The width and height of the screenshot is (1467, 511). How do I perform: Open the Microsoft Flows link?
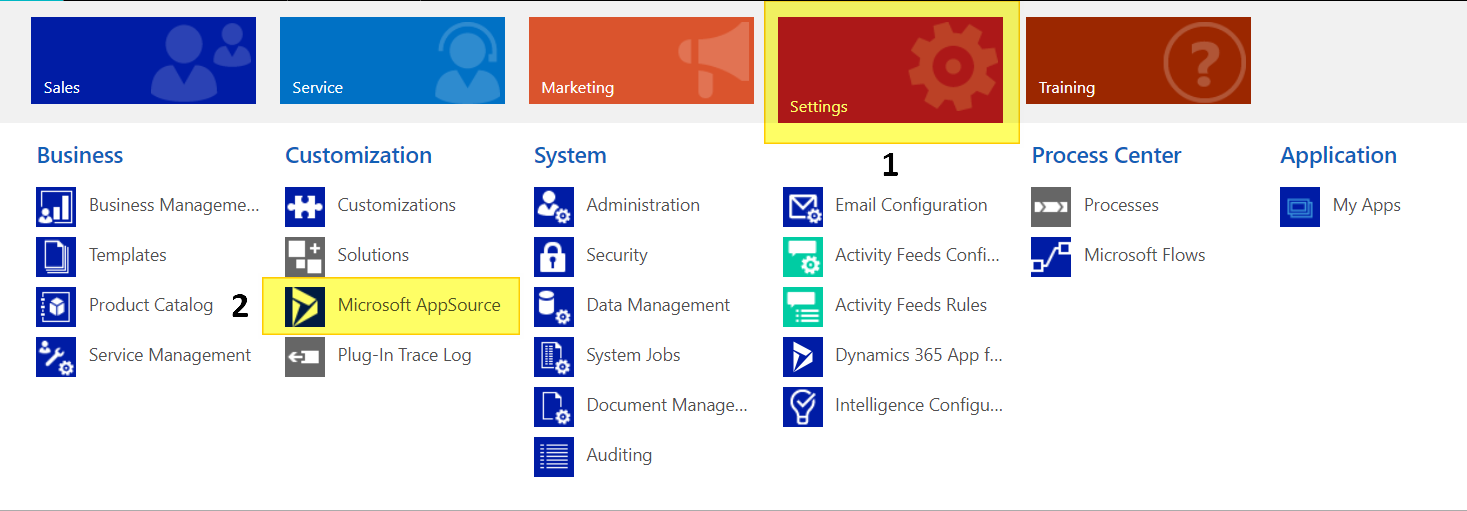(1145, 255)
